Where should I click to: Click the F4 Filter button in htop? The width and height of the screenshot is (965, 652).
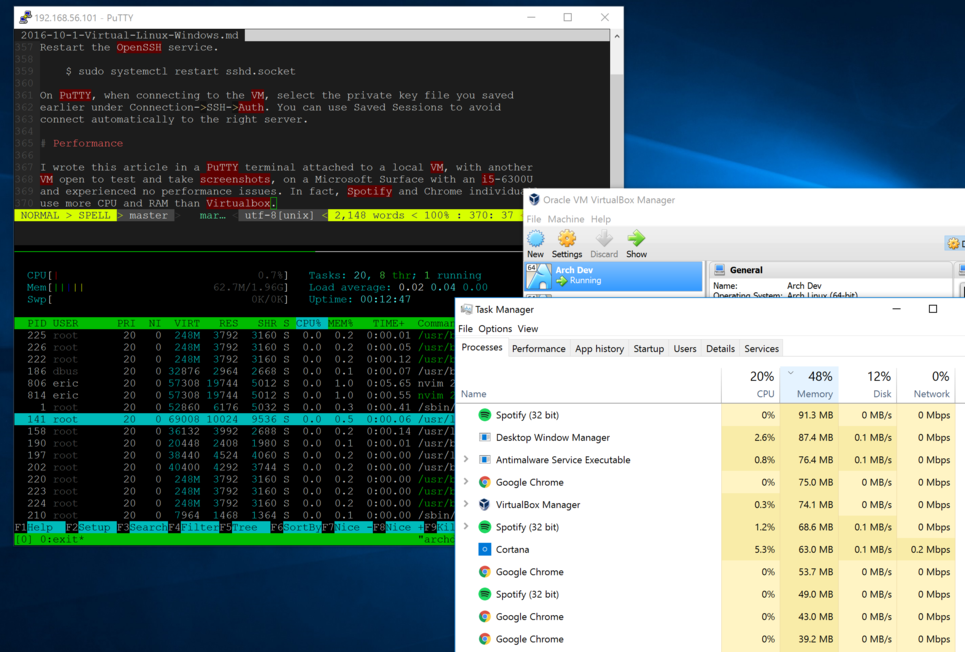point(193,527)
